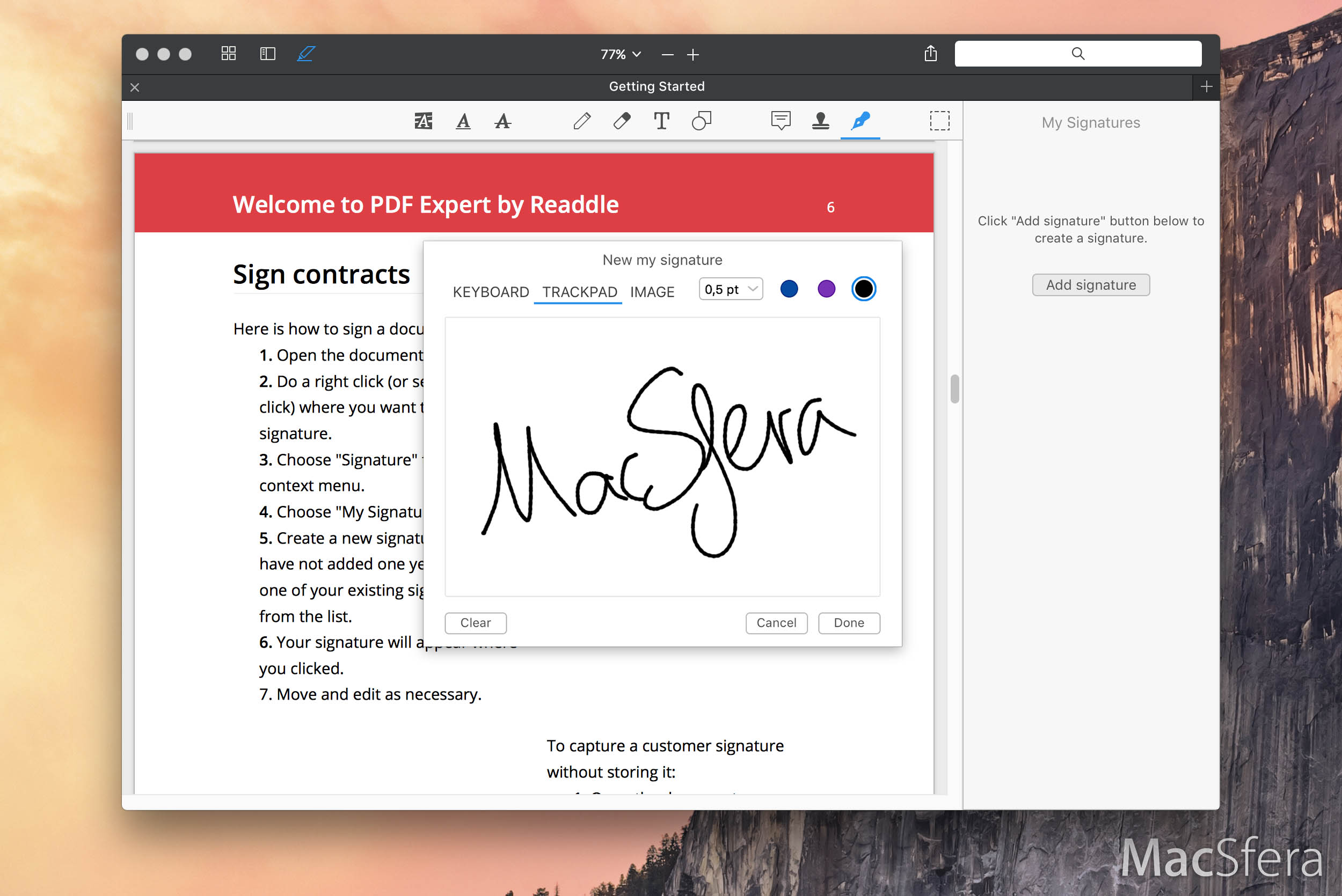Click the 'Sign contracts' heading
1342x896 pixels.
[x=321, y=275]
